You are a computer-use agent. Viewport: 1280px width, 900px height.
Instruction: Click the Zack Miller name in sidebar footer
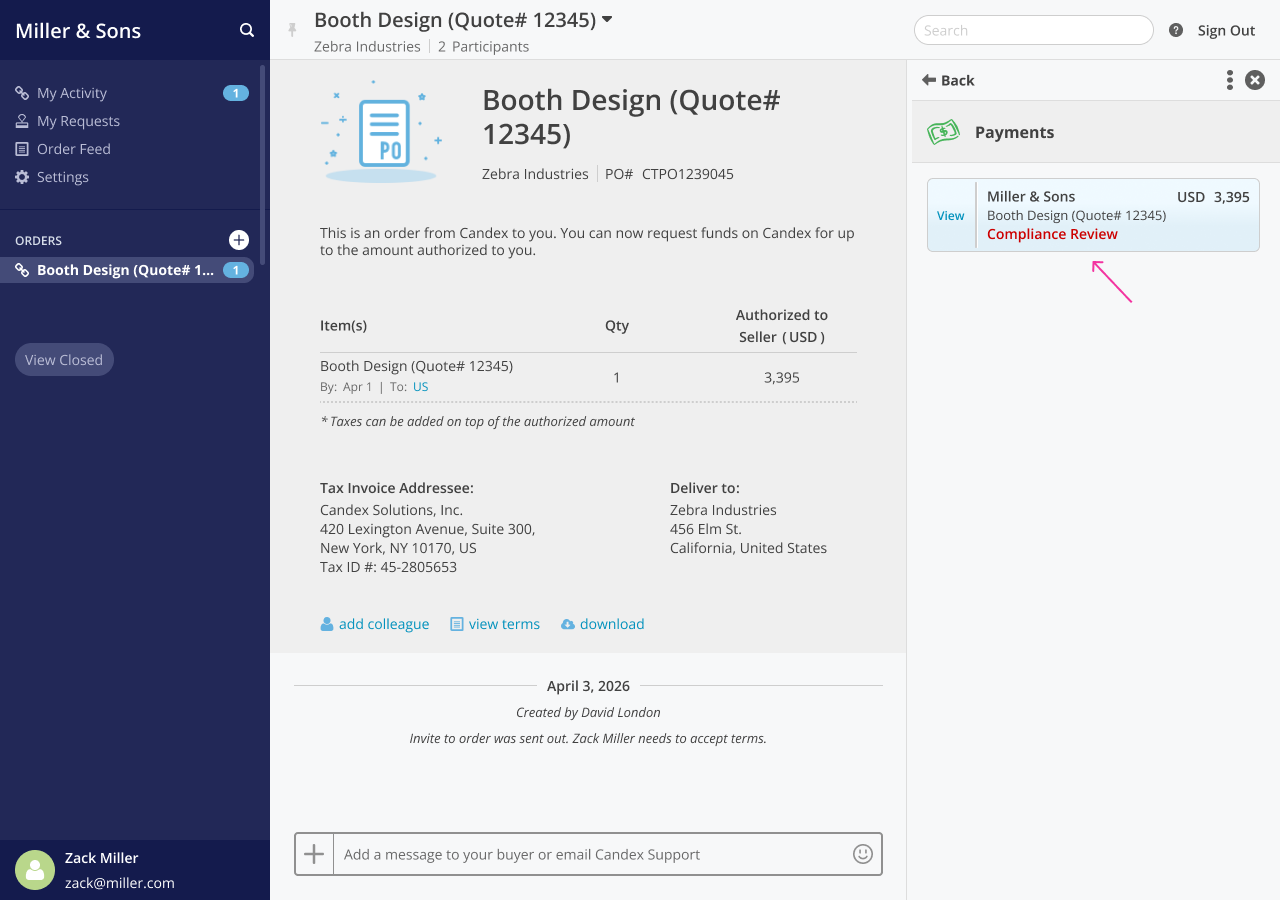pyautogui.click(x=102, y=858)
